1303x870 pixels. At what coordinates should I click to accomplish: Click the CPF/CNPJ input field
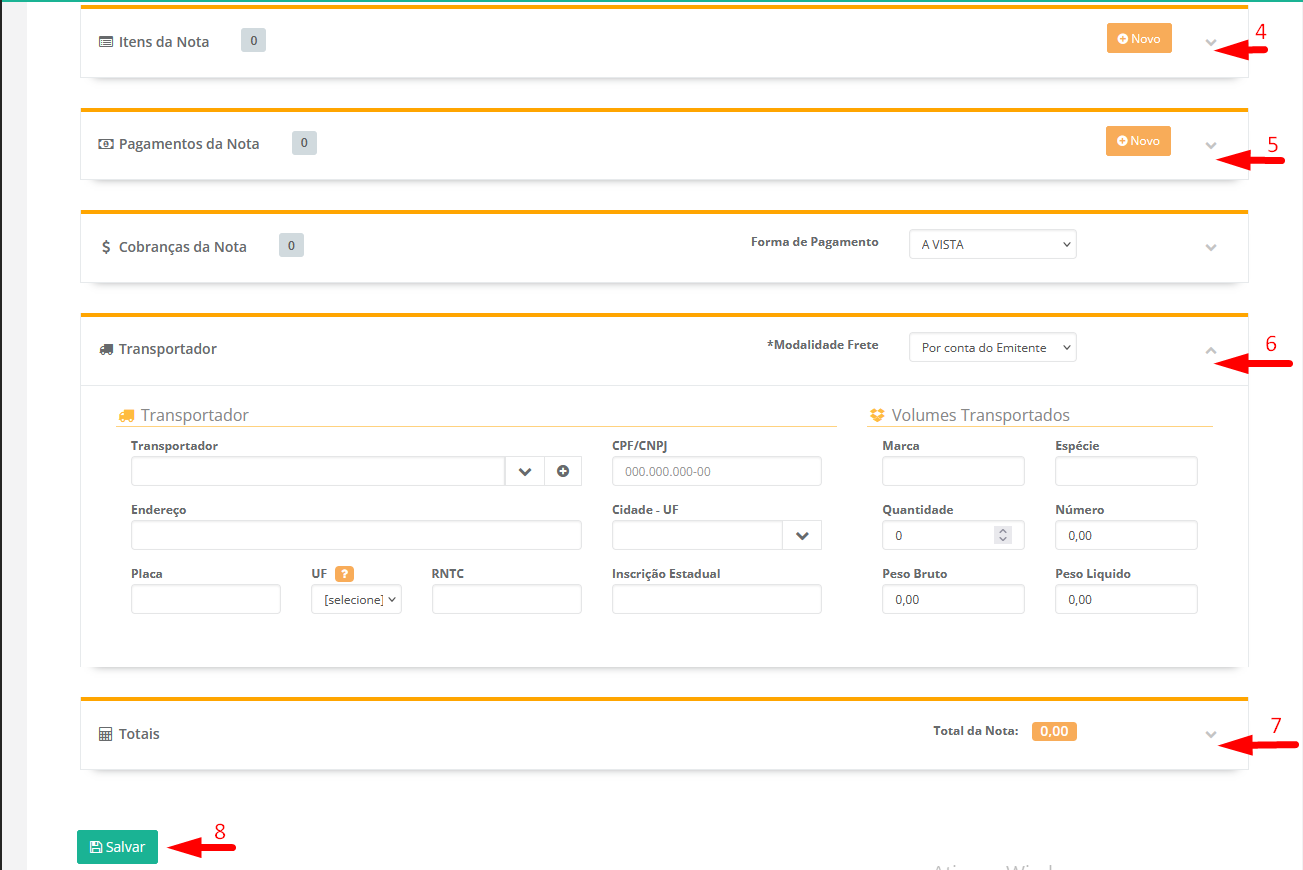pyautogui.click(x=716, y=471)
